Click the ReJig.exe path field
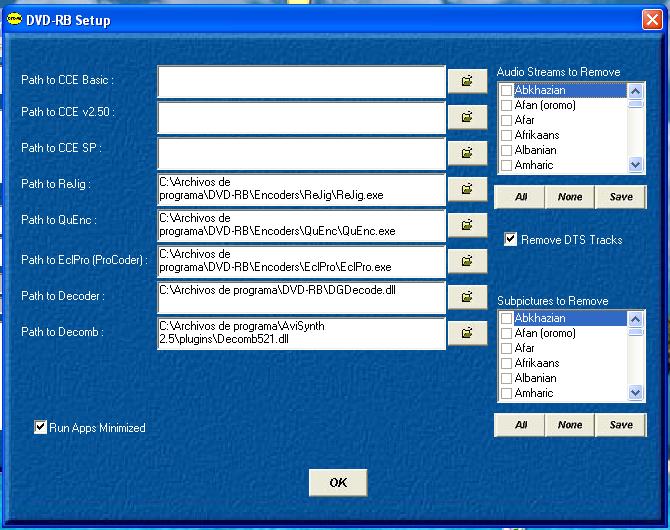The height and width of the screenshot is (530, 670). pos(302,189)
